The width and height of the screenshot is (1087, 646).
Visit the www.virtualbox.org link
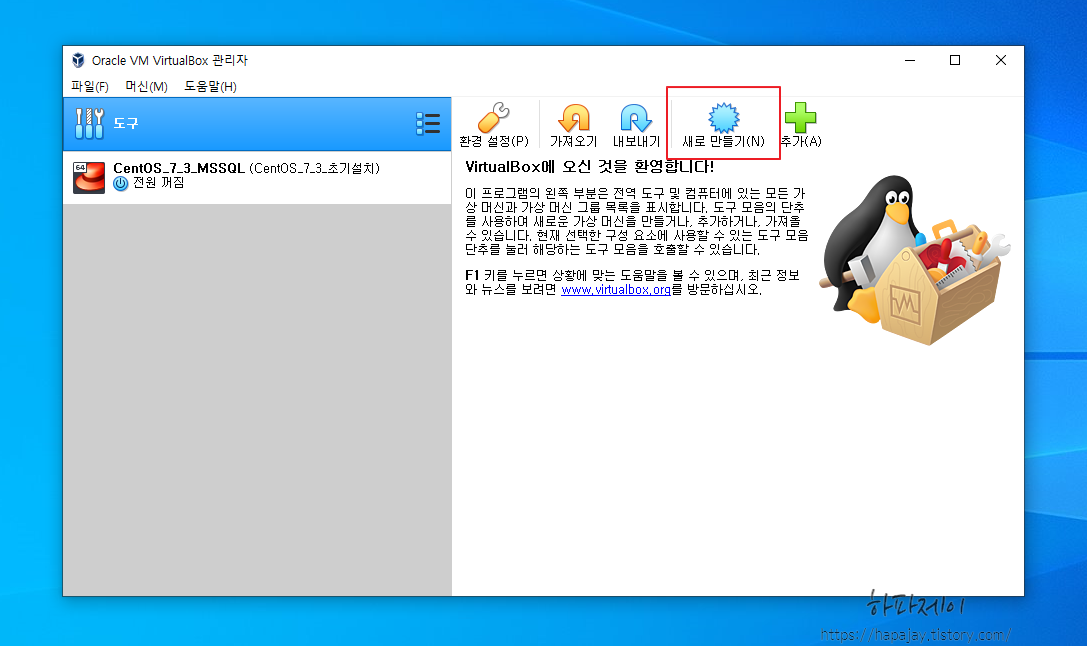click(616, 290)
